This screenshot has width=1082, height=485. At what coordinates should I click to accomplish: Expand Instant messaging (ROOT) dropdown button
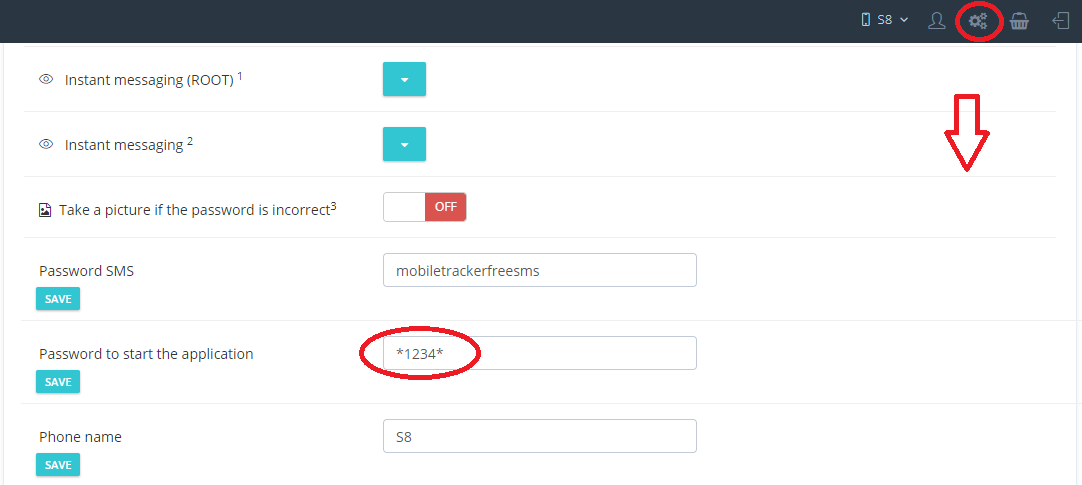pos(404,79)
